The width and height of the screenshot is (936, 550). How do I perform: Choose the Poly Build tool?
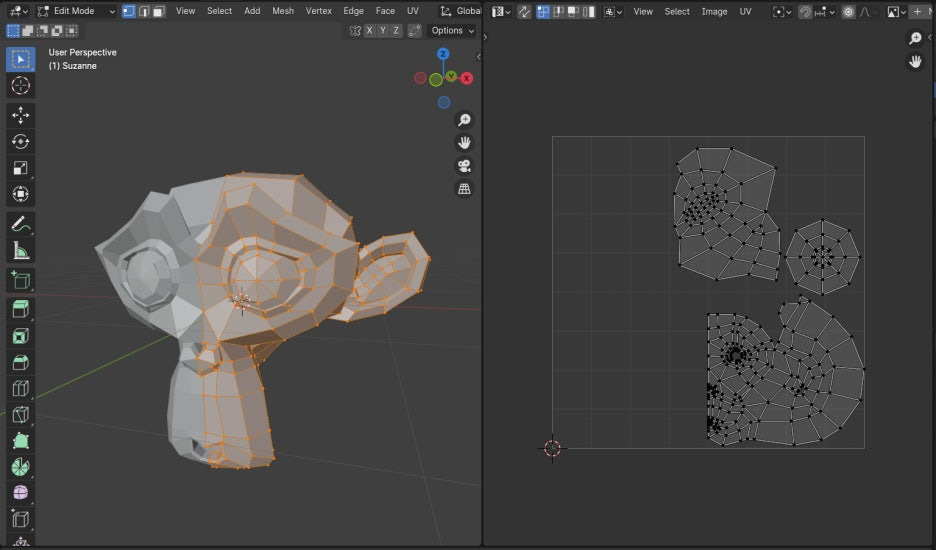tap(20, 441)
